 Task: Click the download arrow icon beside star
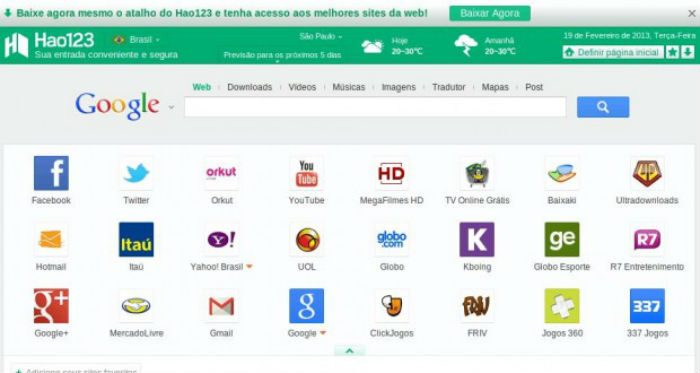click(688, 52)
